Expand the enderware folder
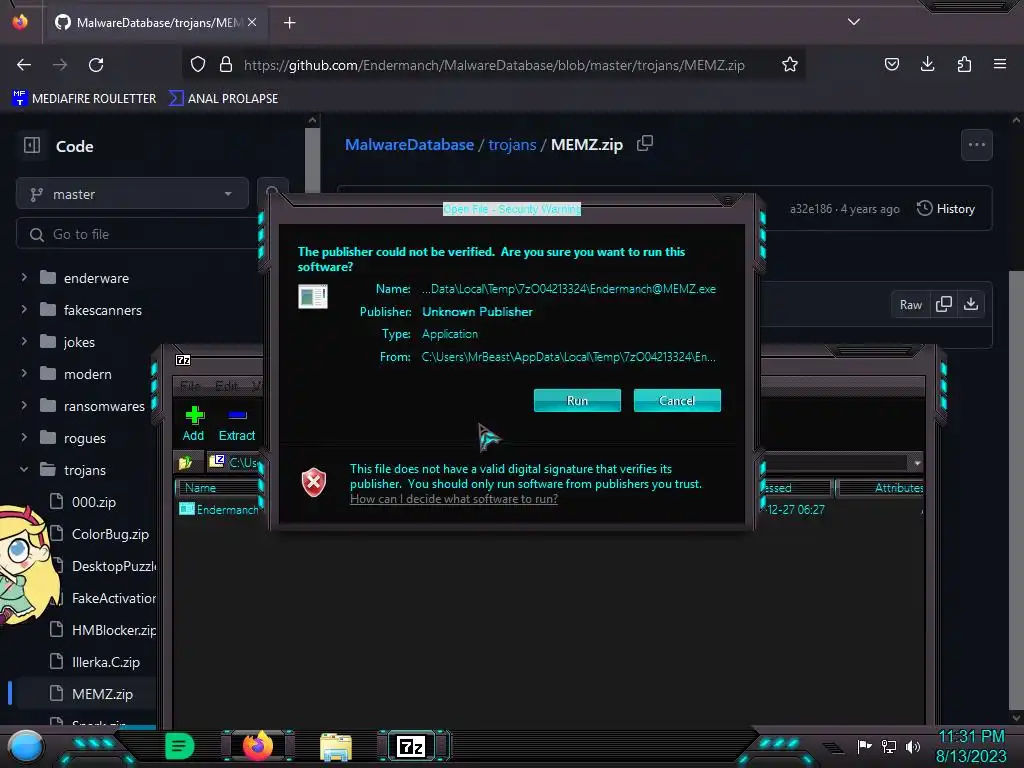1024x768 pixels. click(x=24, y=278)
